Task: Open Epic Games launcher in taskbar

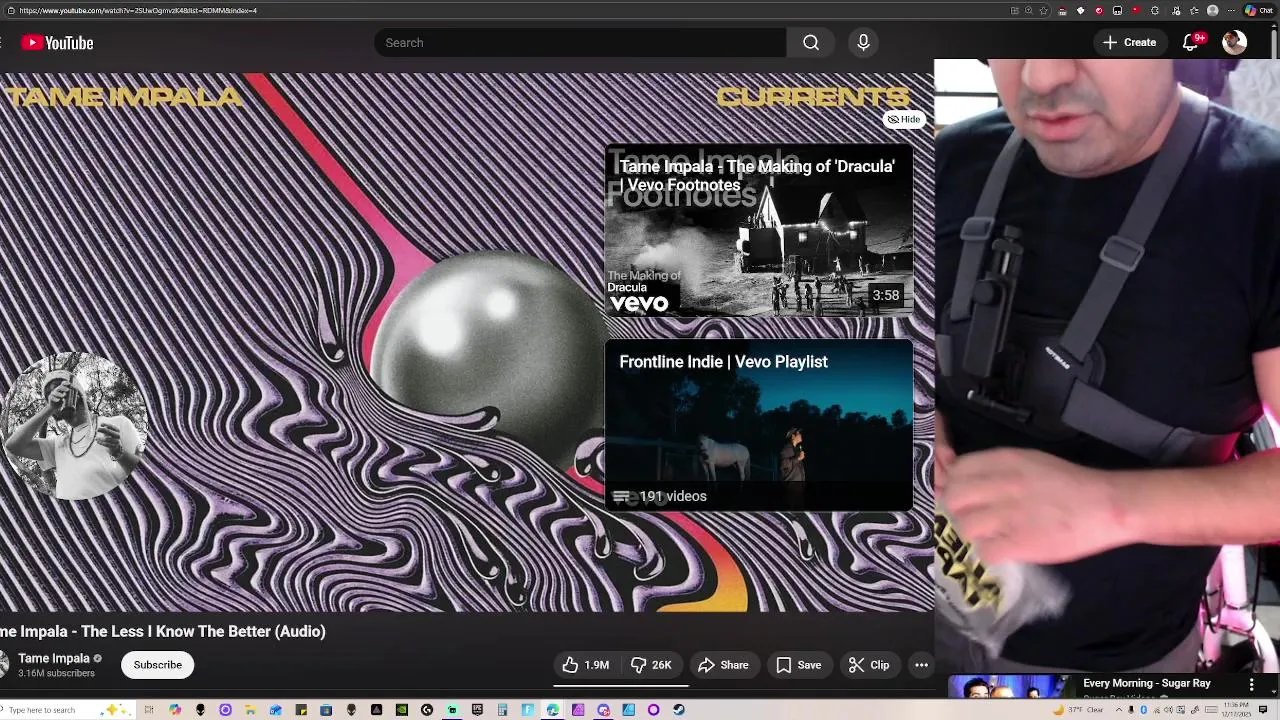Action: (x=477, y=710)
